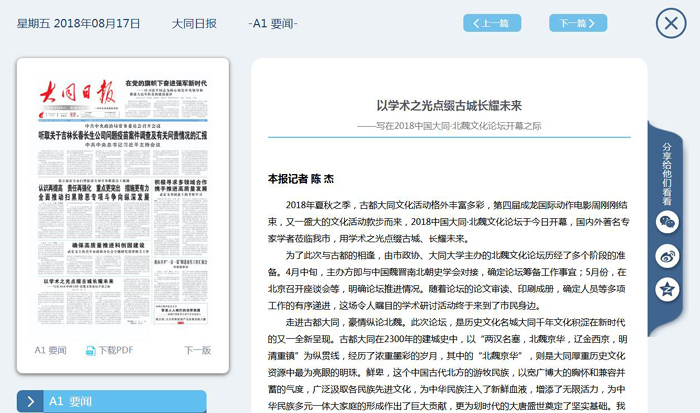Go to next article with 下一篇 button
The width and height of the screenshot is (700, 413).
(578, 23)
